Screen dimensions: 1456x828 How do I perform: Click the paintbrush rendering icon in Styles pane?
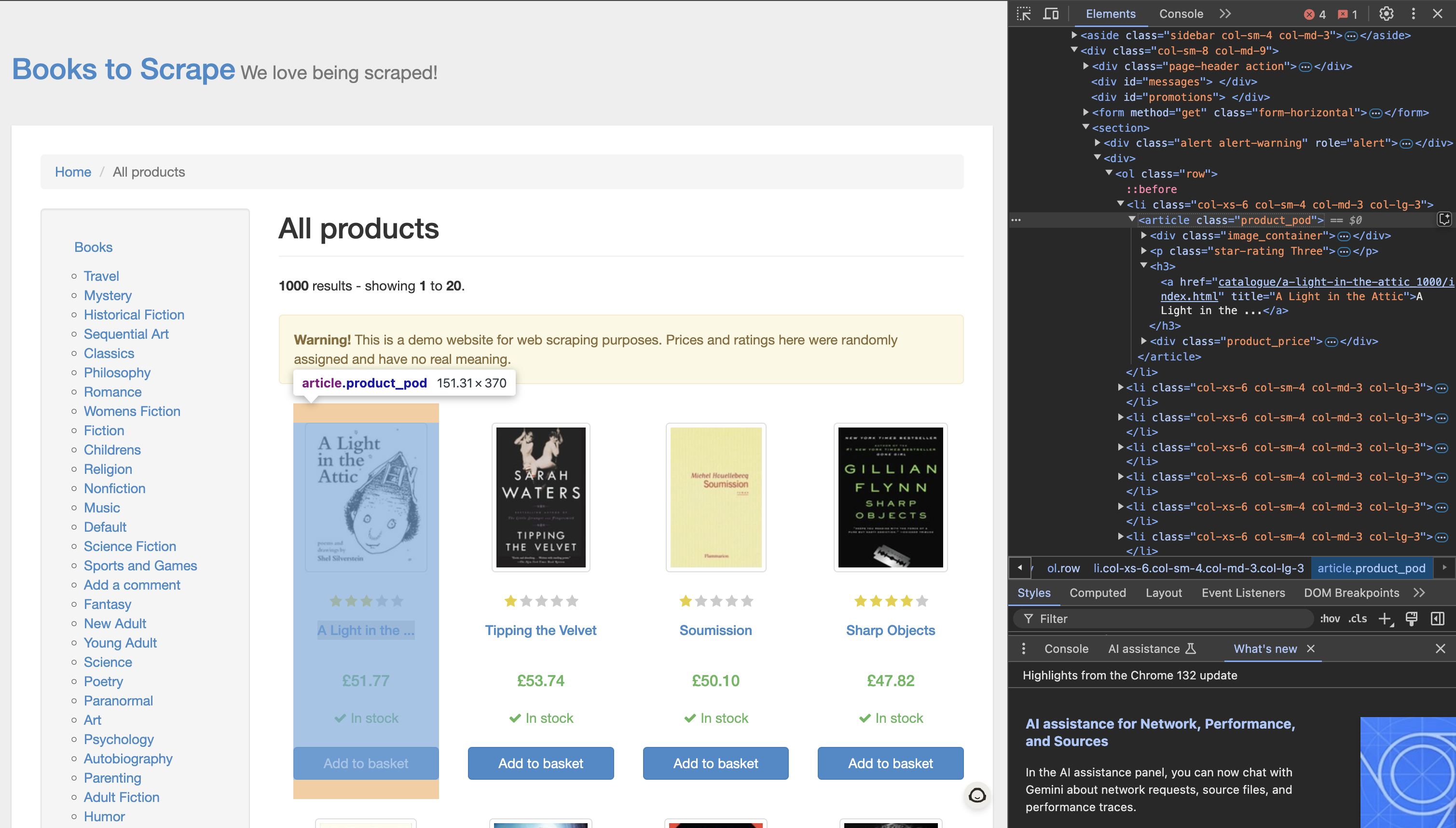click(x=1412, y=619)
